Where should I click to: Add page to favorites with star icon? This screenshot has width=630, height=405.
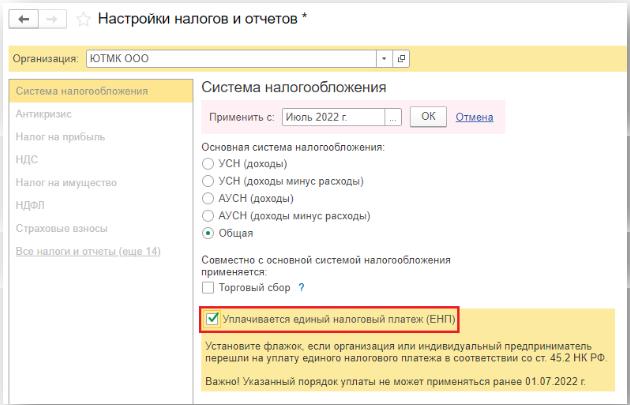point(82,19)
